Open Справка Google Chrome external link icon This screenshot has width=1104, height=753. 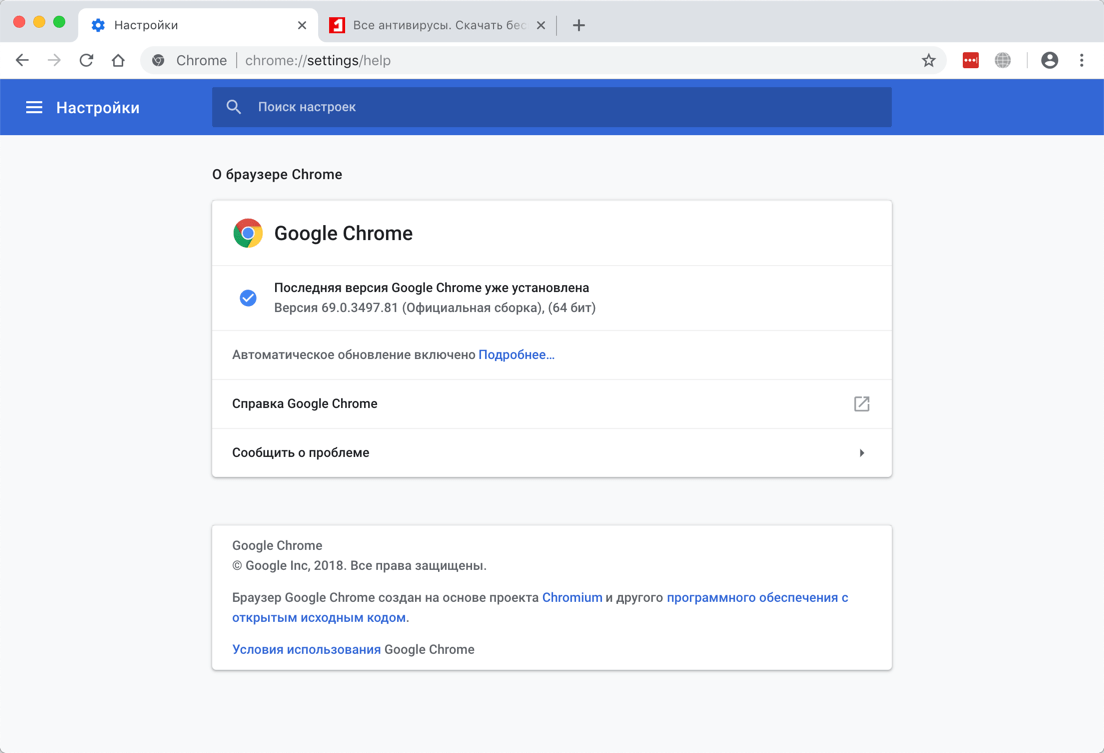[x=862, y=404]
